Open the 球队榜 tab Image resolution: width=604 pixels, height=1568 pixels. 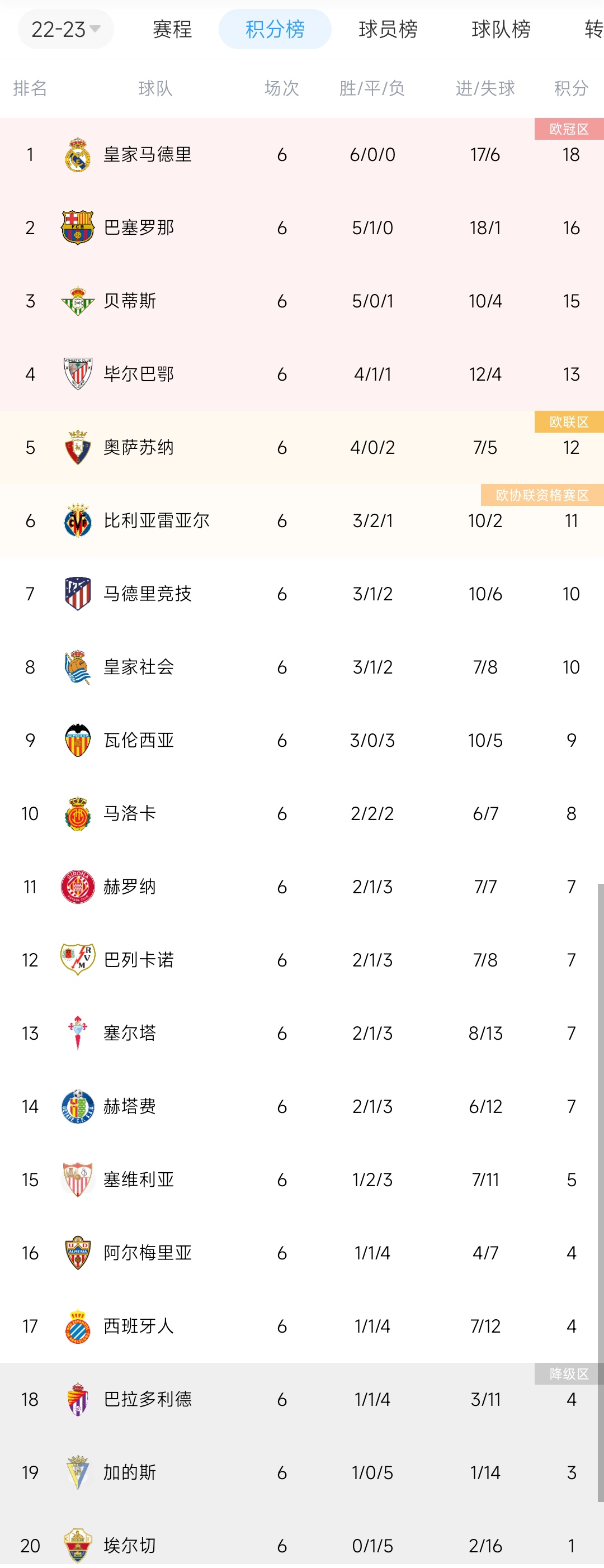click(x=501, y=29)
